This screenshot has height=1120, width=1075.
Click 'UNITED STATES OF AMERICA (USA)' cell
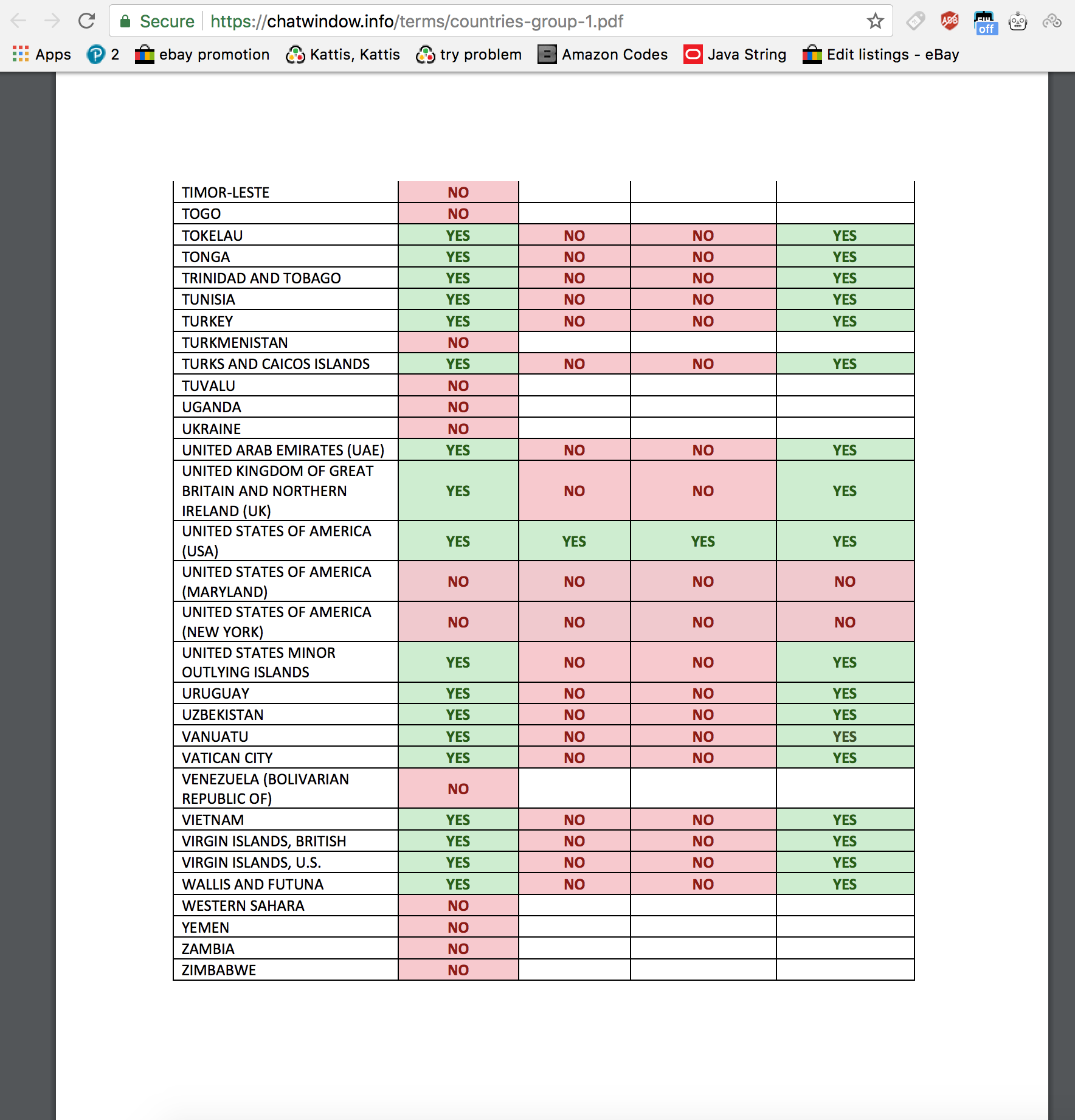pos(286,541)
